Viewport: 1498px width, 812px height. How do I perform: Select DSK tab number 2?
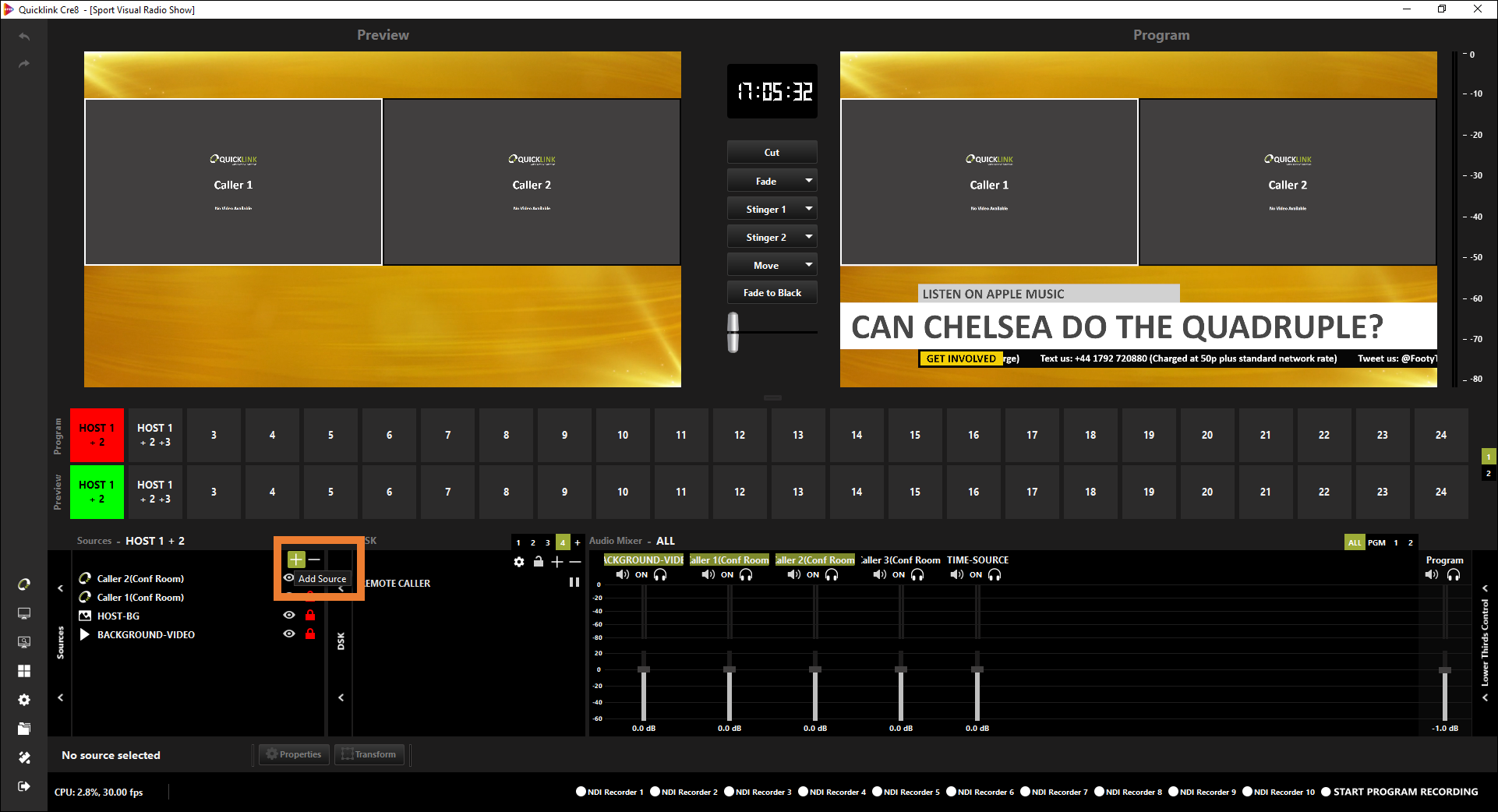tap(533, 542)
